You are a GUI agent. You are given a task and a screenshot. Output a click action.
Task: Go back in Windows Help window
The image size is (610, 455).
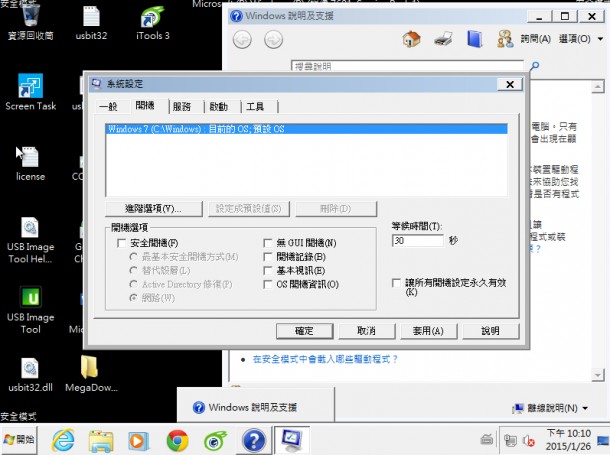point(242,39)
